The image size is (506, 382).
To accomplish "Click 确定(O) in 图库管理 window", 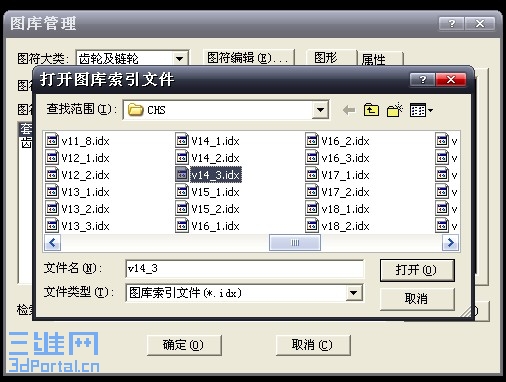I will coord(184,345).
